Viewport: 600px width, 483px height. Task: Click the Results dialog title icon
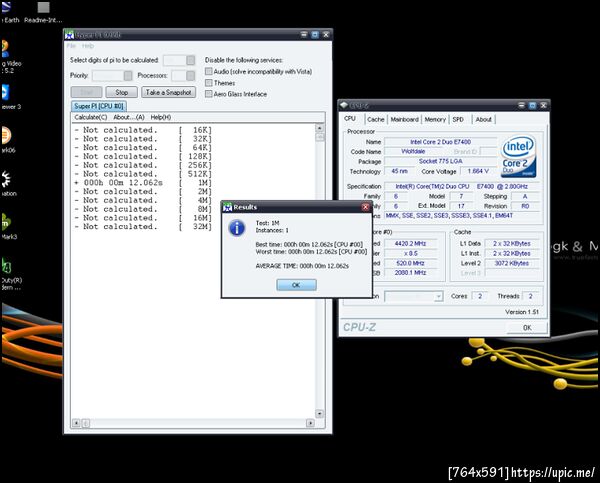(228, 207)
